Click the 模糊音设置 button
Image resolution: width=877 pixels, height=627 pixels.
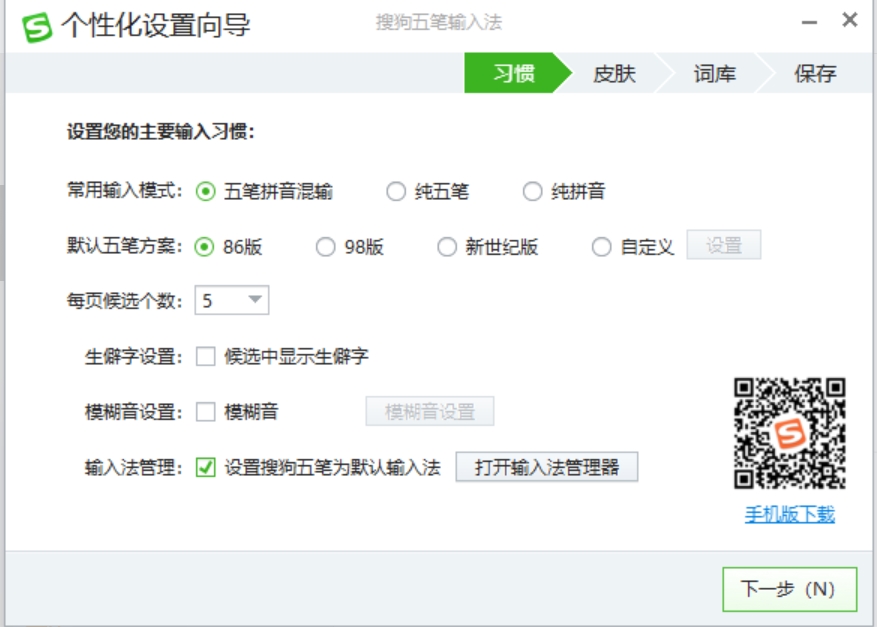pos(430,412)
